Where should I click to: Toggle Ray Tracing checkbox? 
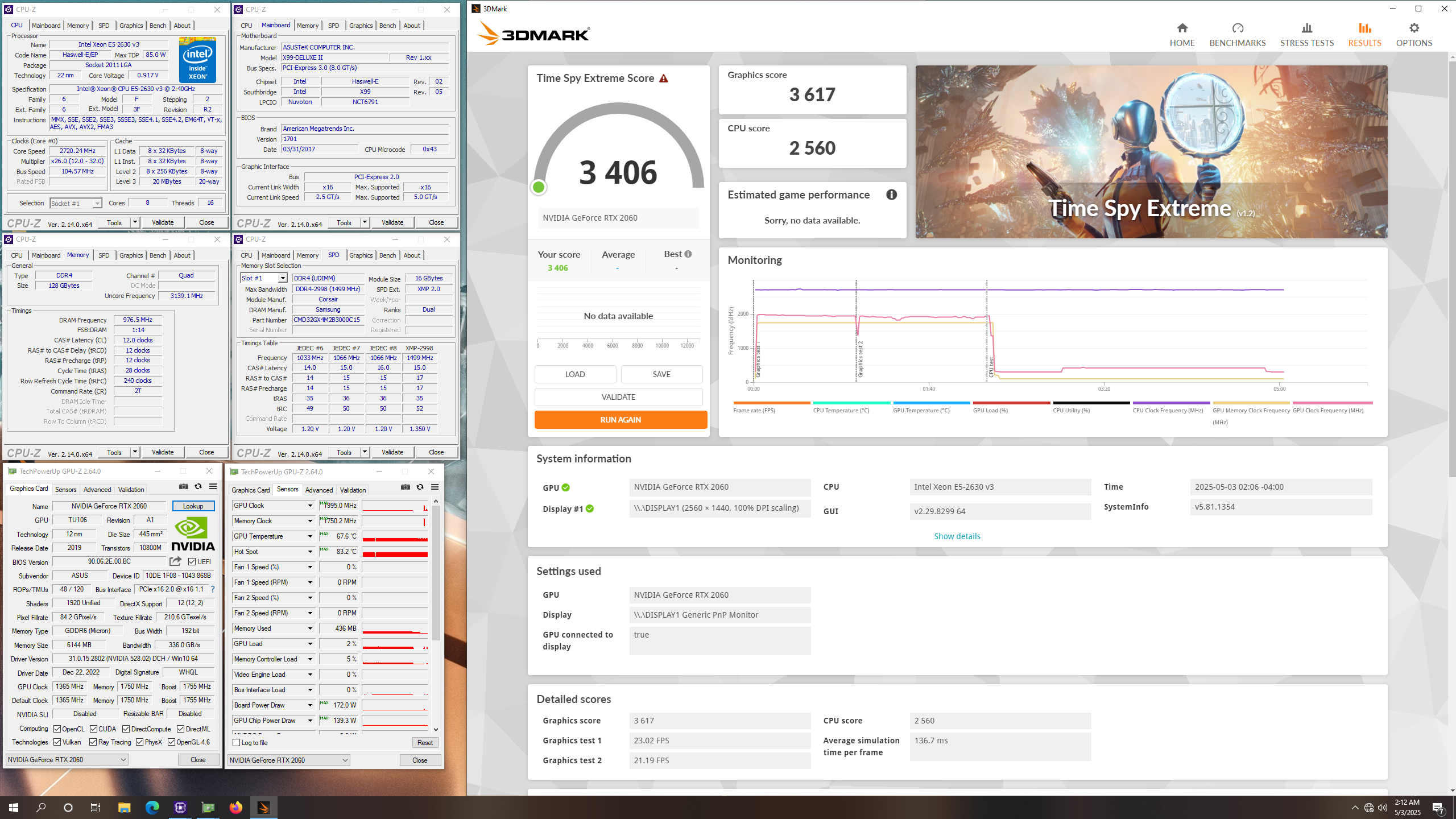[93, 742]
